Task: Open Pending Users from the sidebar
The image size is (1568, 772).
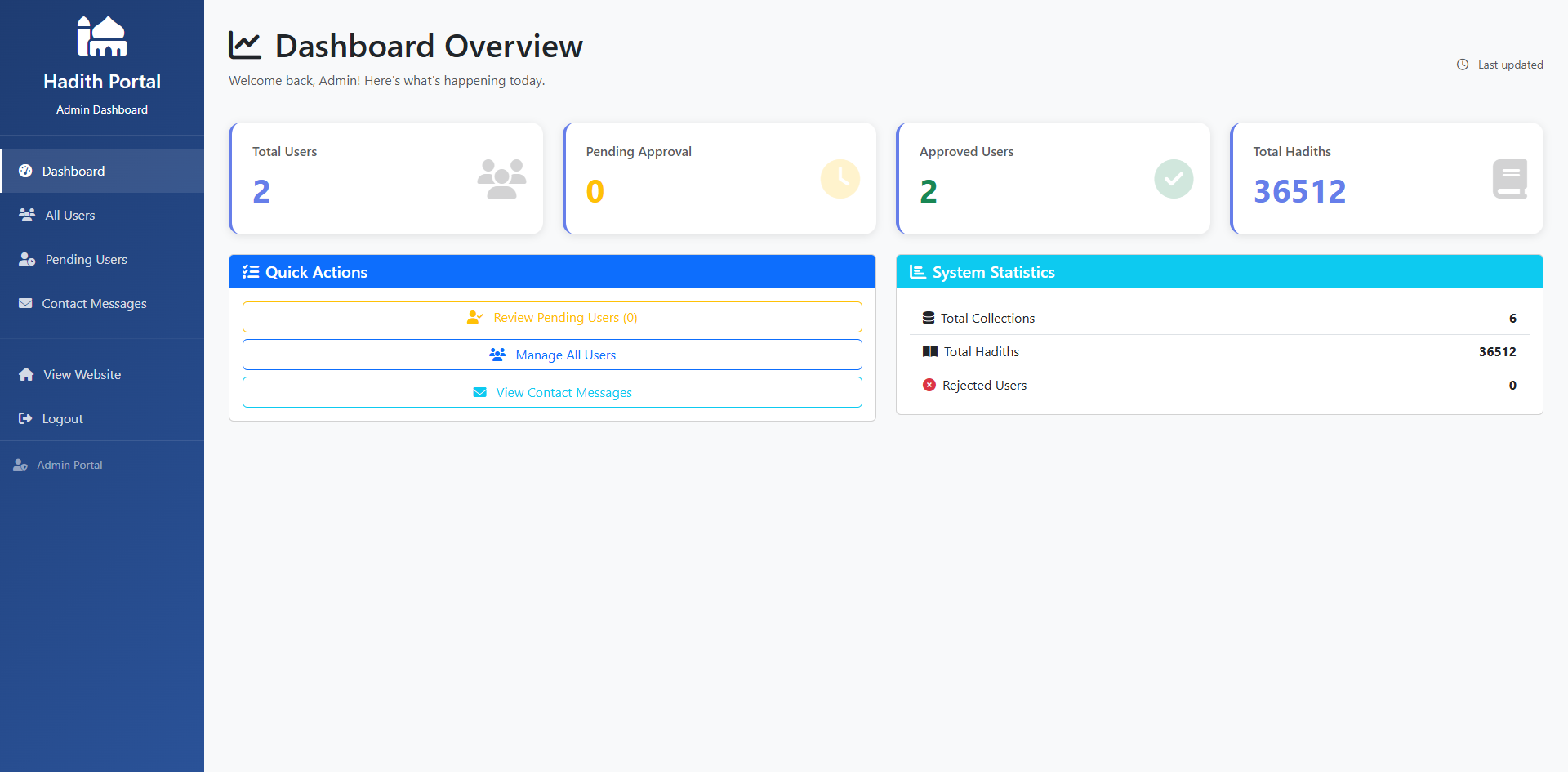Action: [86, 259]
